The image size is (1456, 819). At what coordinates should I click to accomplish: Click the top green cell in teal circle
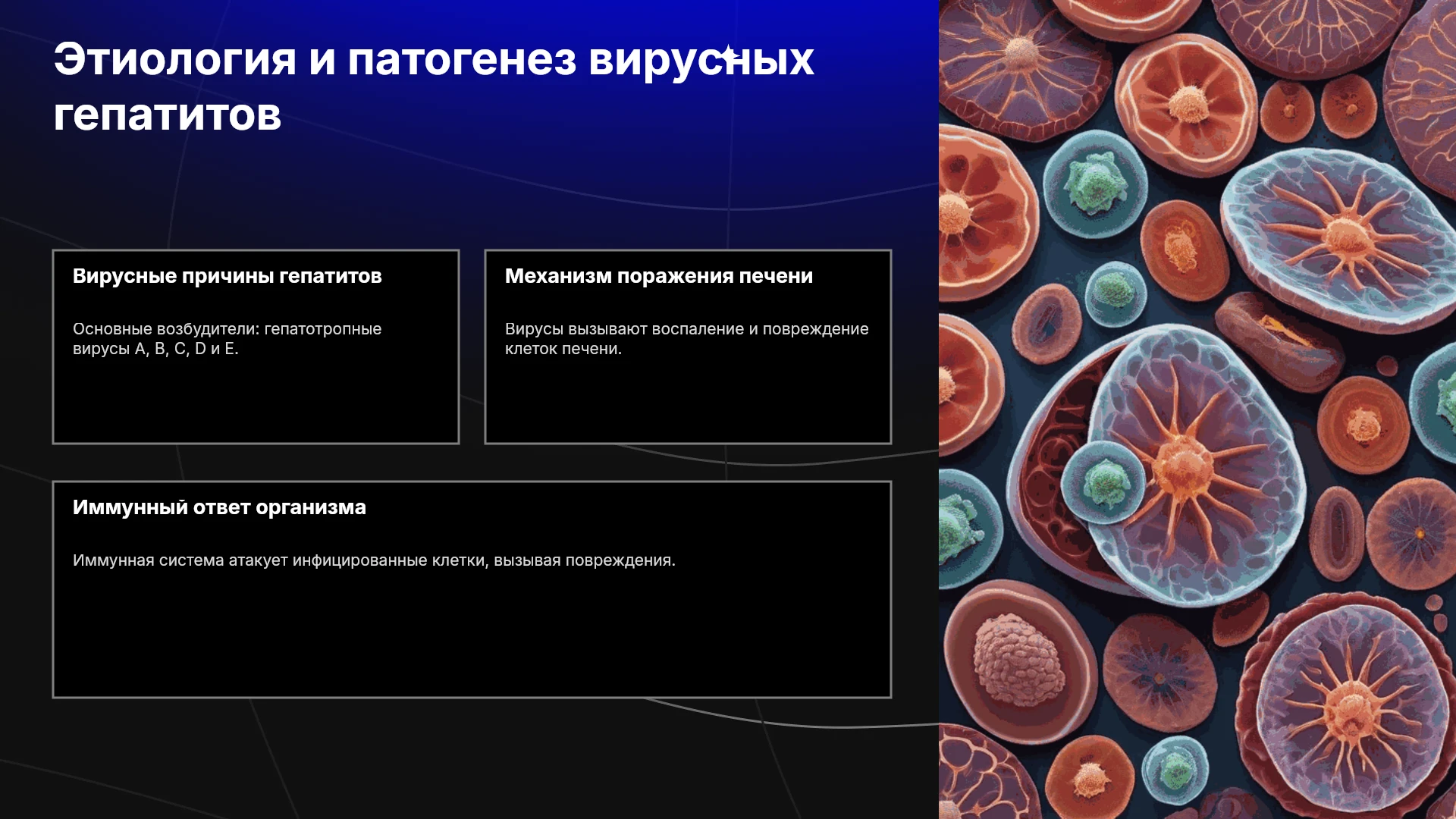tap(1095, 182)
